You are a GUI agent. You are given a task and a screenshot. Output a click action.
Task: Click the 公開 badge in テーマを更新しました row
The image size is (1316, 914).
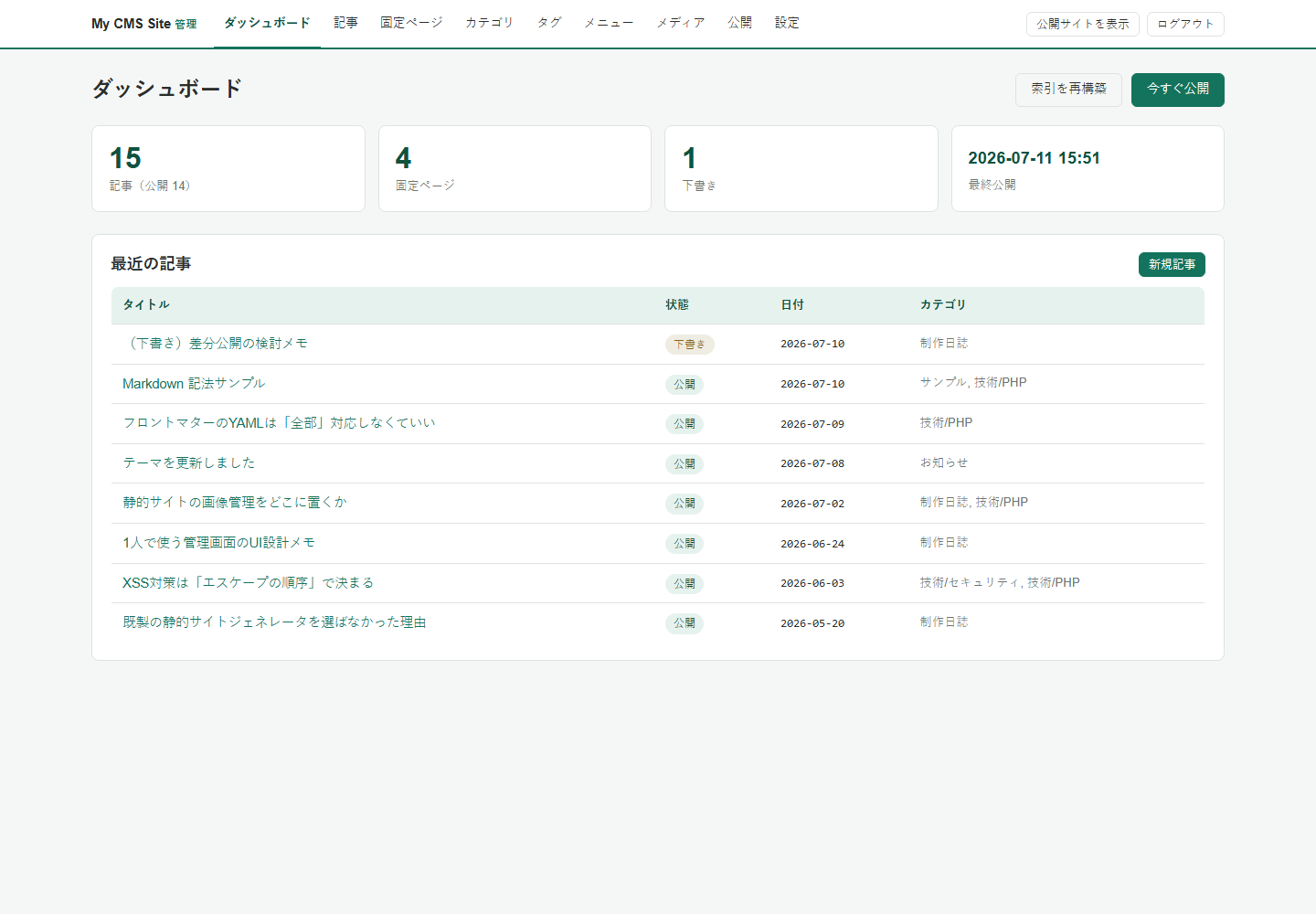click(x=685, y=464)
